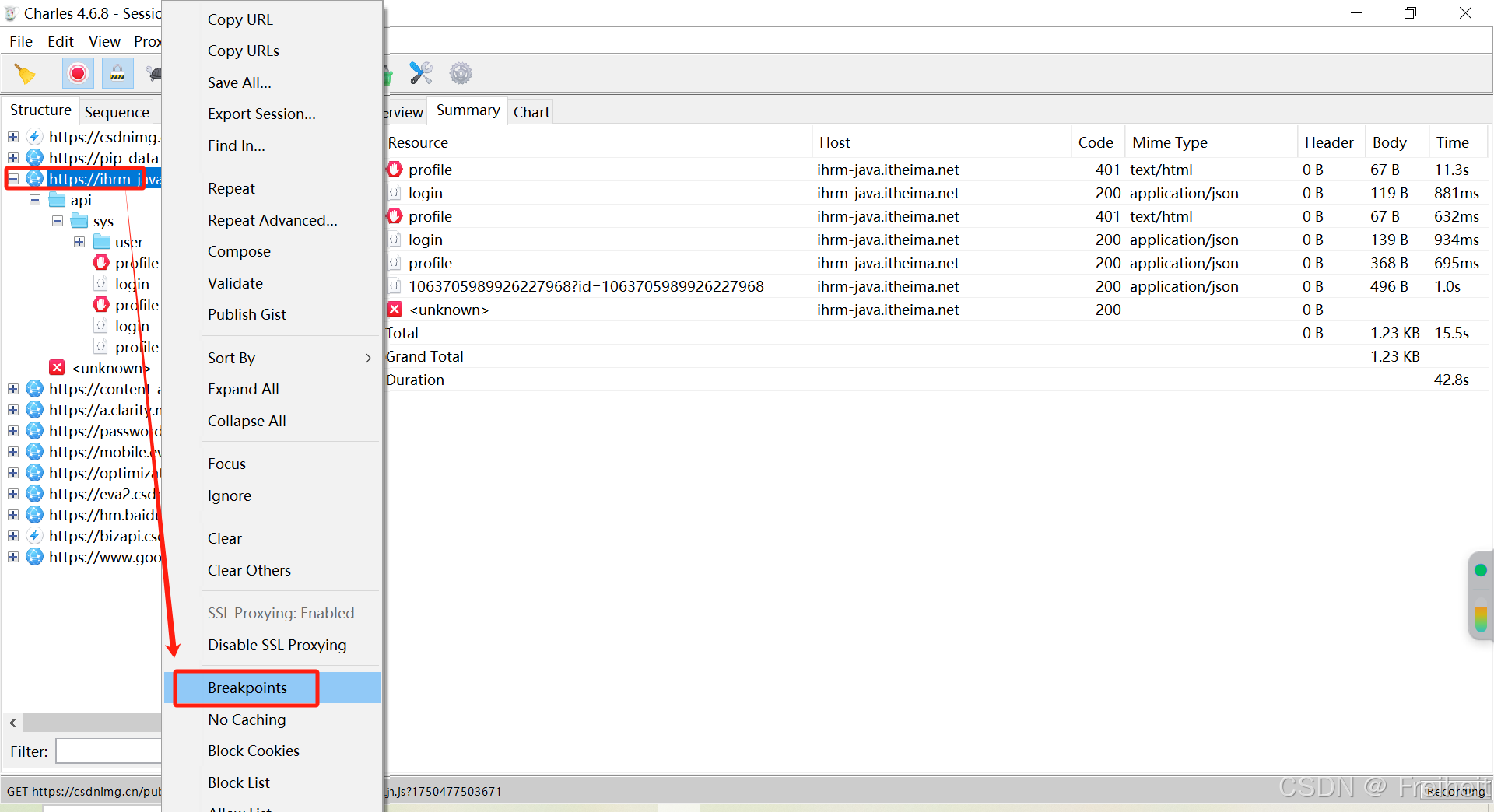Screen dimensions: 1494x812
Task: Expand the content-a host node
Action: pyautogui.click(x=13, y=389)
